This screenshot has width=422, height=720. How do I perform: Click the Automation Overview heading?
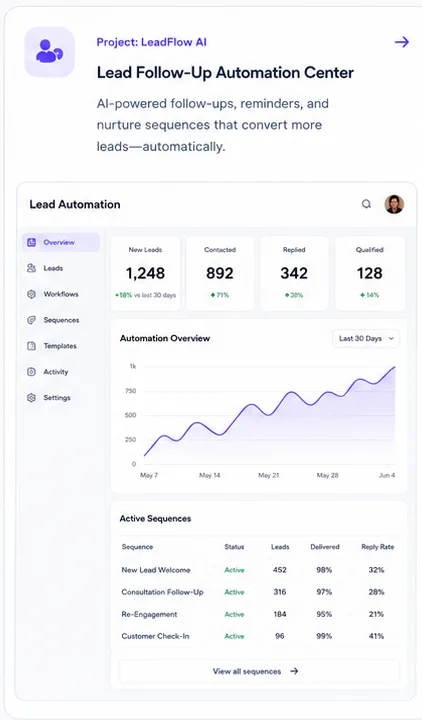click(x=165, y=338)
